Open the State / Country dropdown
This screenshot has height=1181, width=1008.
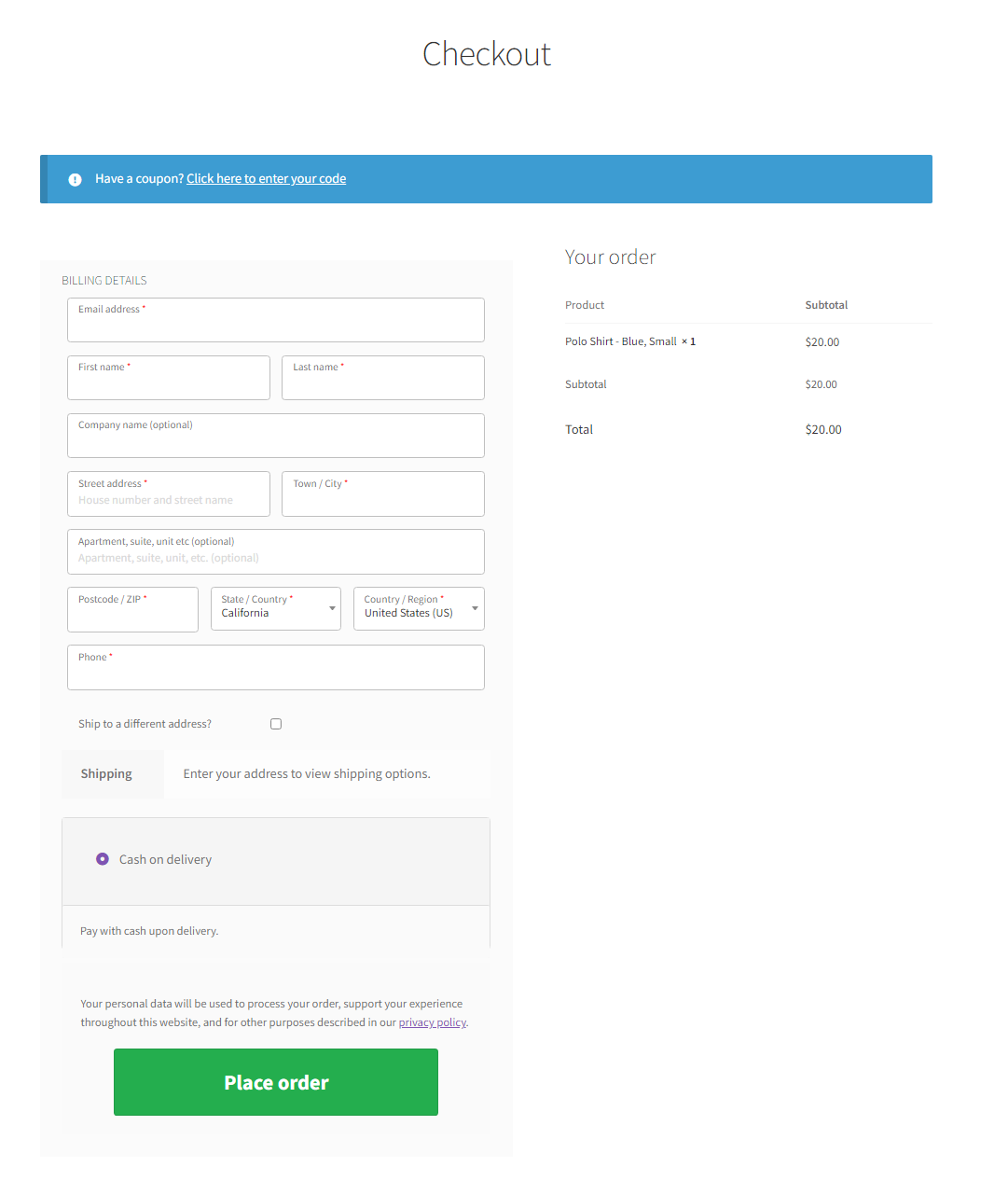pyautogui.click(x=276, y=609)
